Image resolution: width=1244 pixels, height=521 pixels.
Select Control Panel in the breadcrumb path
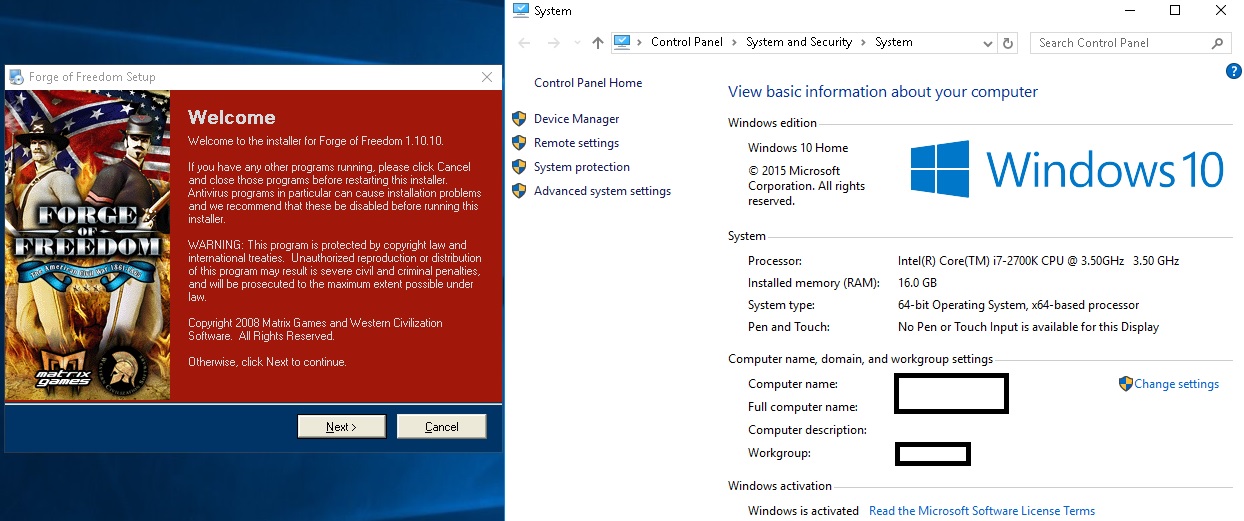point(688,42)
